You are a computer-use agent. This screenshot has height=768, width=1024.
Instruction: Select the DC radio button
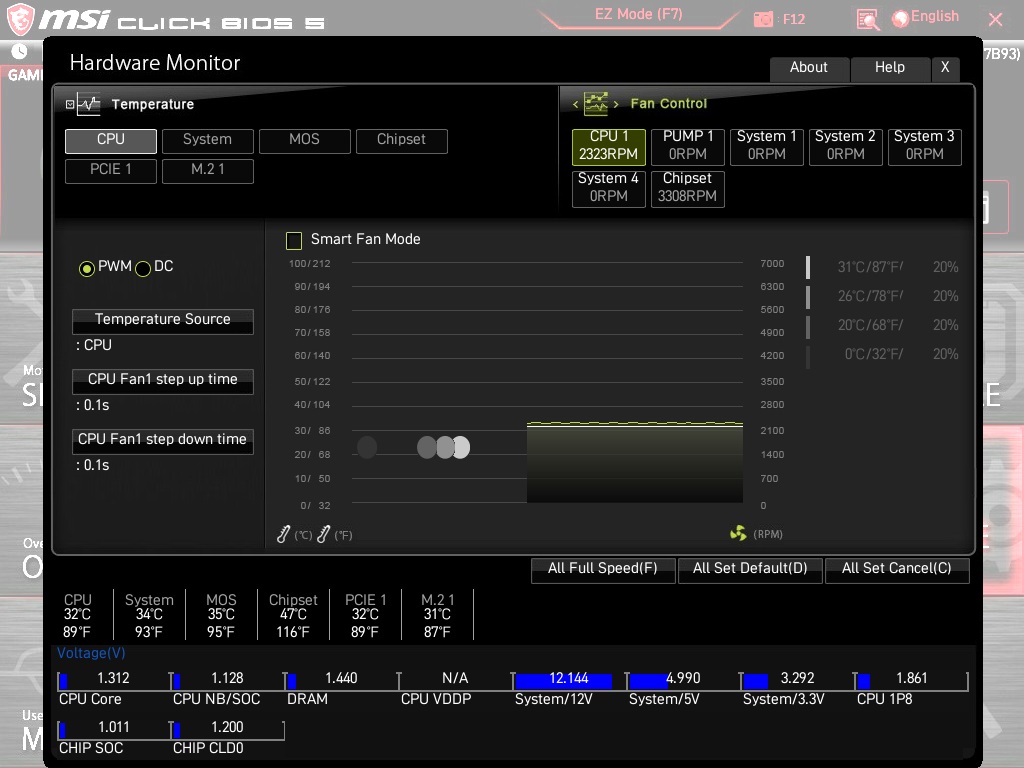point(143,268)
